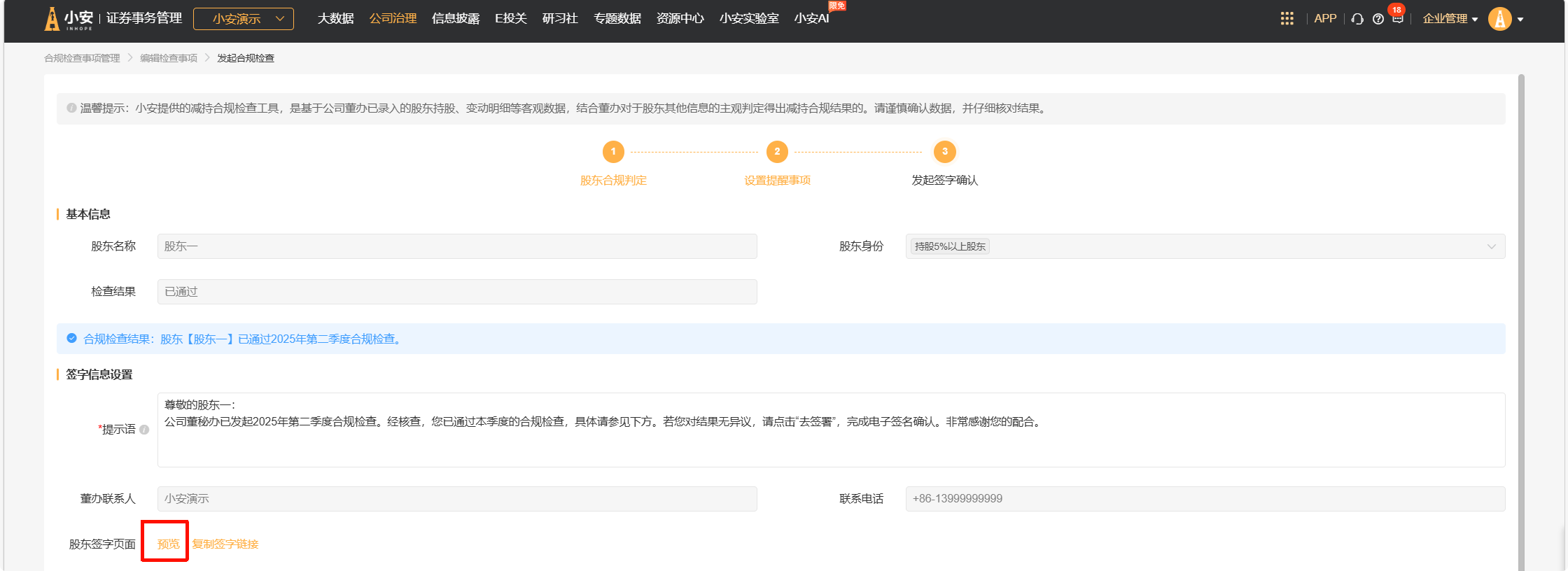
Task: Open messages with the 18 badge
Action: tap(1397, 18)
